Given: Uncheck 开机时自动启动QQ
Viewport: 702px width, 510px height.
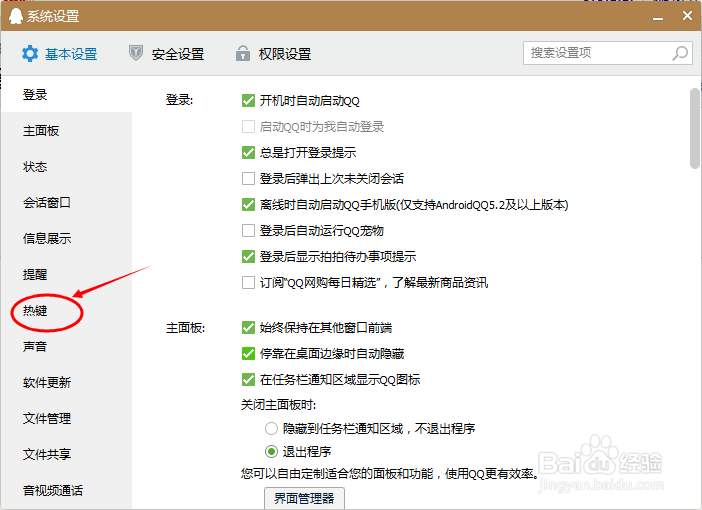Looking at the screenshot, I should tap(248, 101).
